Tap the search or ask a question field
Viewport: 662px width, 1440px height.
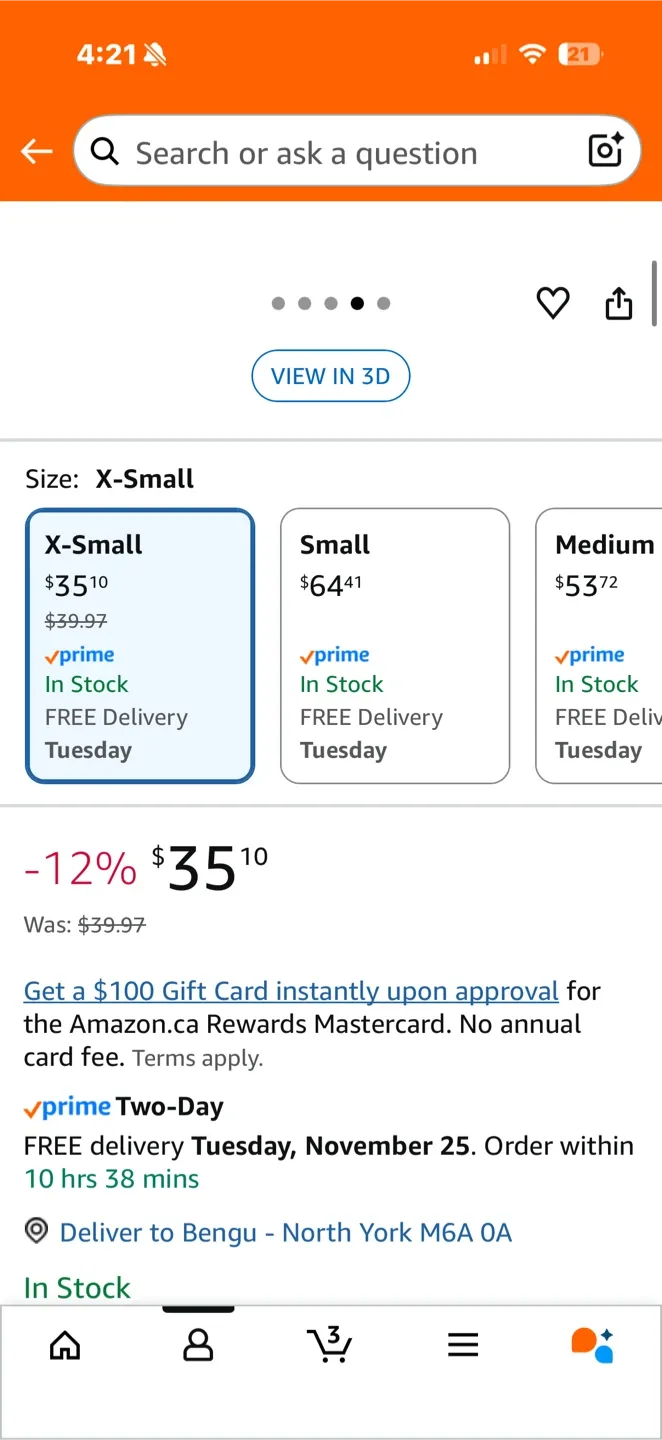[x=340, y=153]
